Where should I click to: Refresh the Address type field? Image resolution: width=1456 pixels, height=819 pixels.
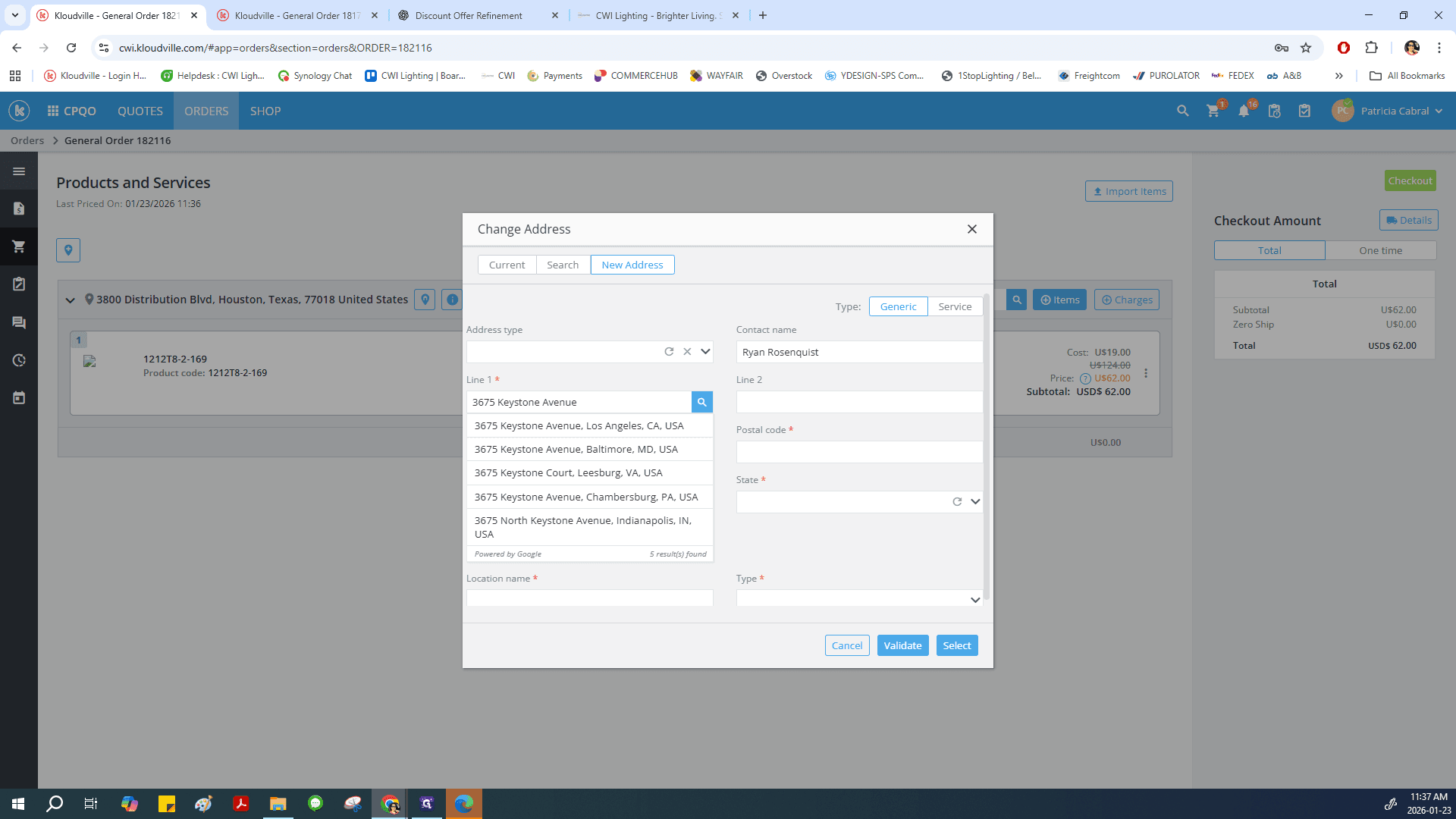669,351
